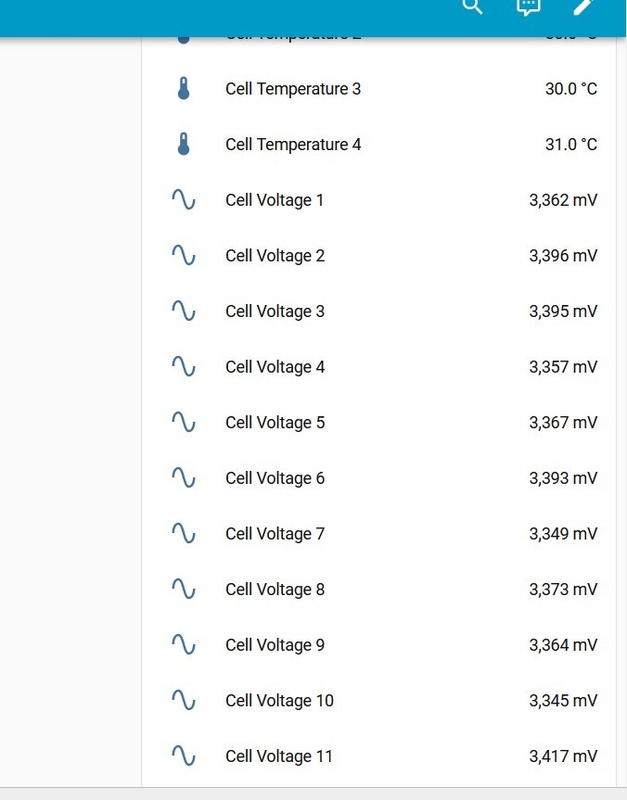This screenshot has width=627, height=800.
Task: Open the Cell Temperature 4 entity
Action: 293,145
